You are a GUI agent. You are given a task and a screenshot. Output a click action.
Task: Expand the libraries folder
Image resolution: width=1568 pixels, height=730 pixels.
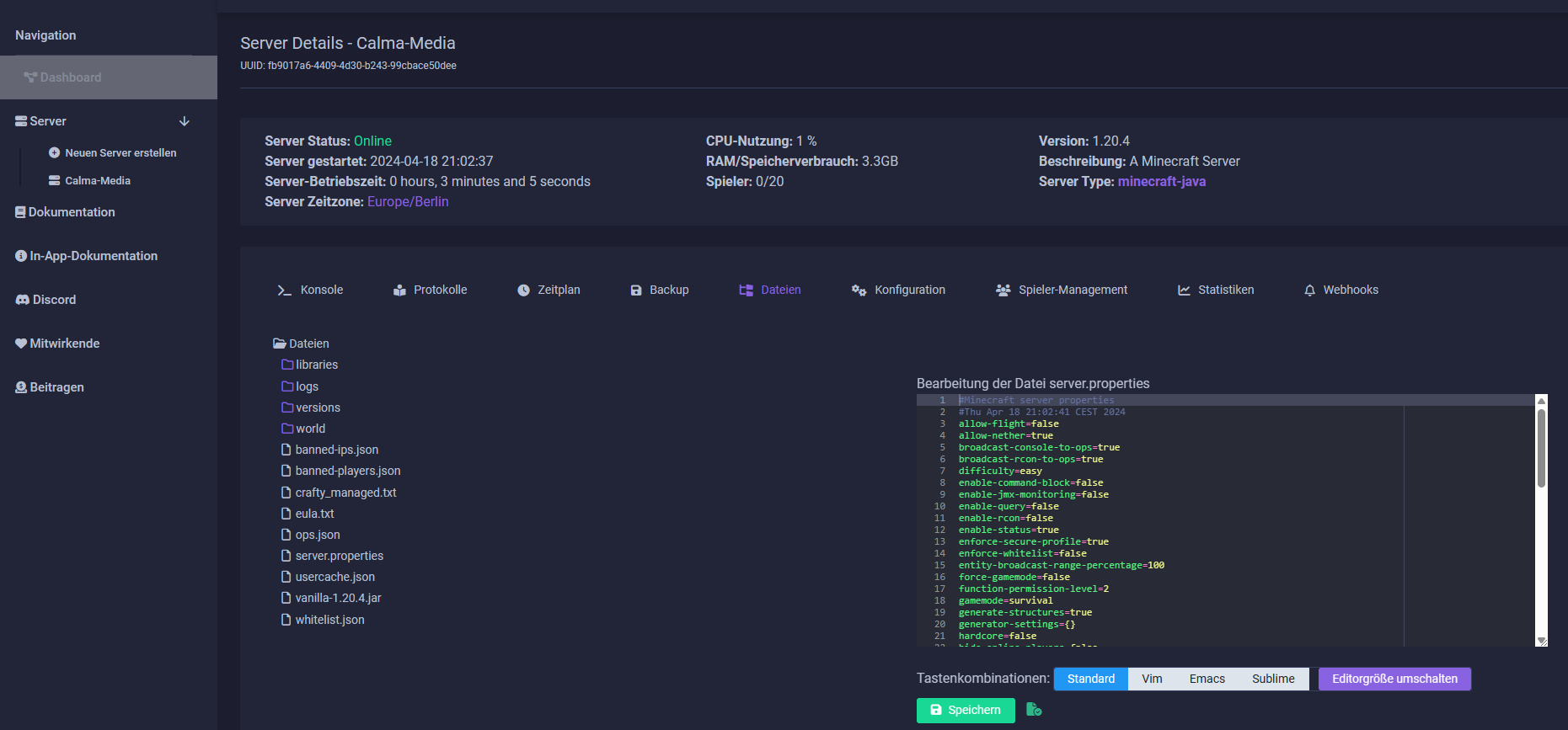[x=309, y=365]
